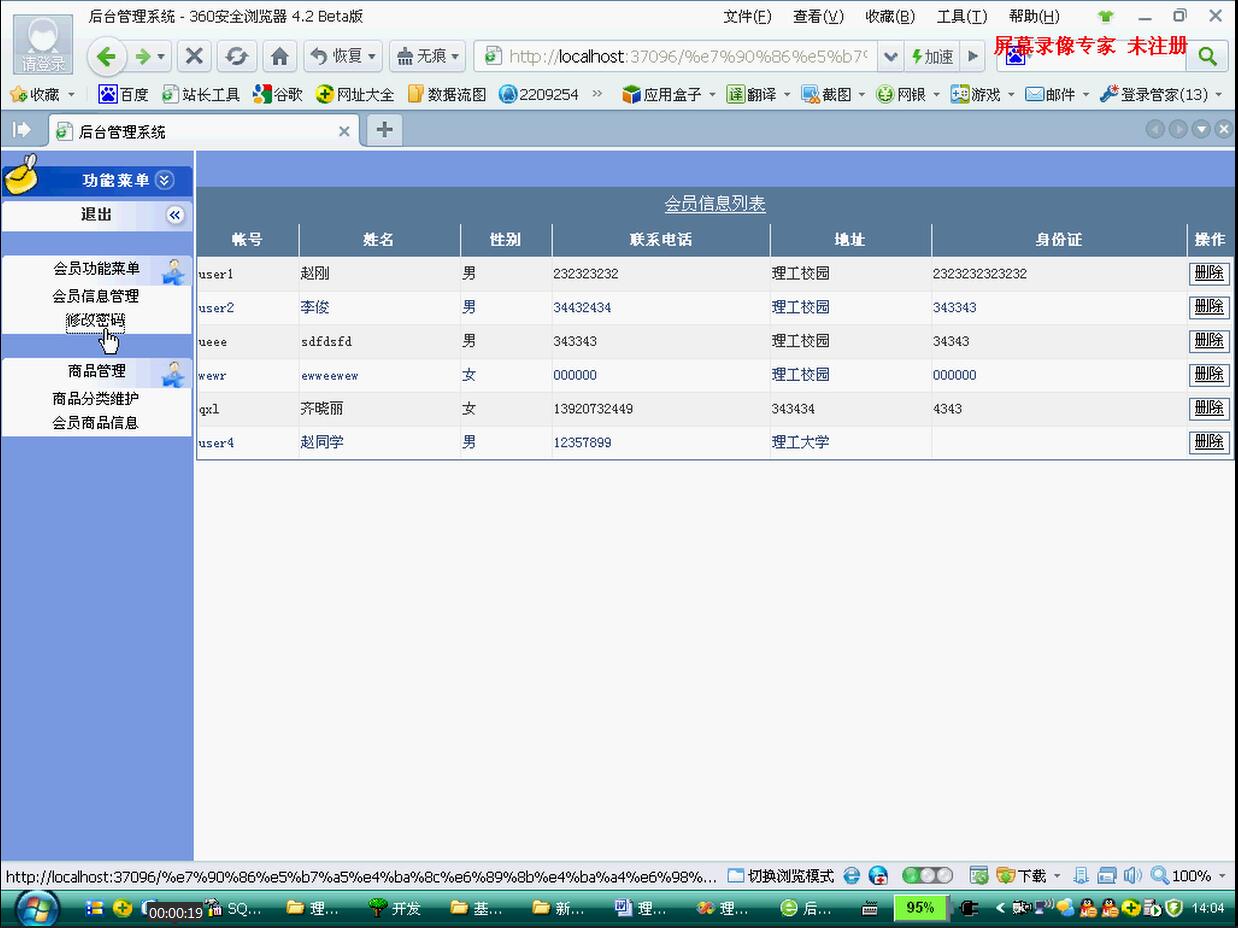
Task: Open the 站长工具 bookmark
Action: point(201,94)
